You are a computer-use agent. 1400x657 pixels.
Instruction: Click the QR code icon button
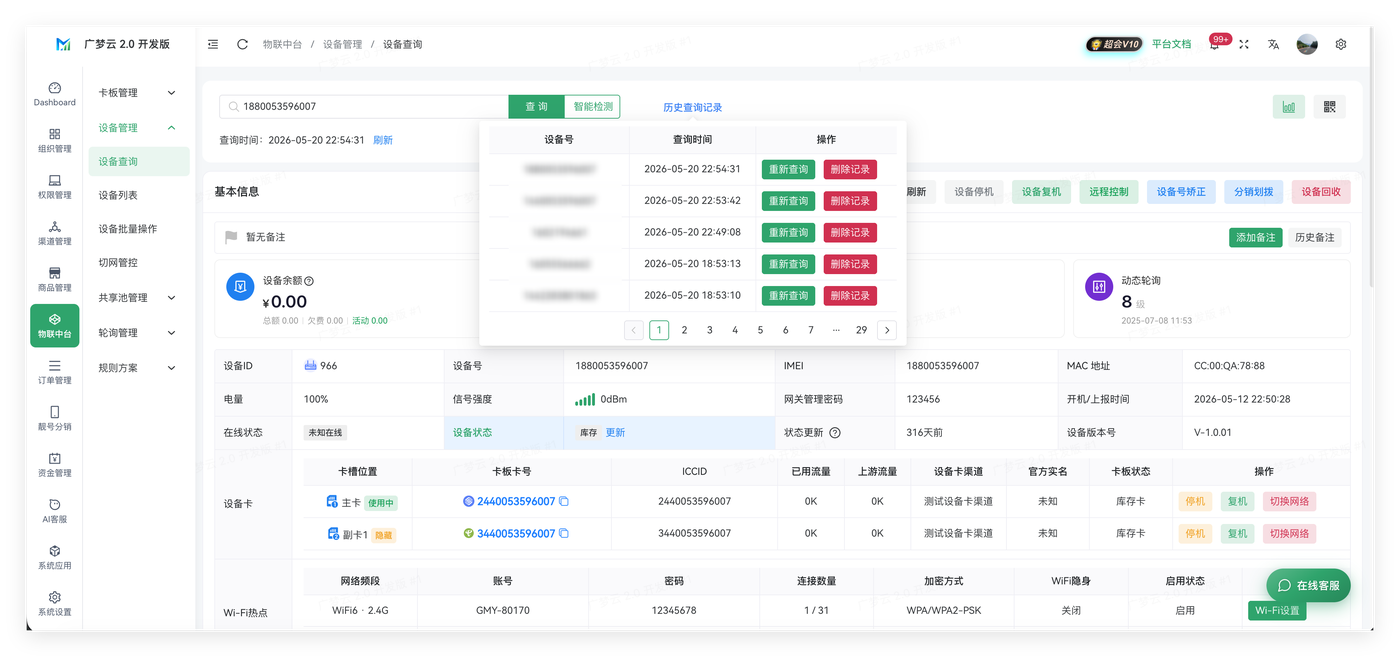coord(1329,107)
